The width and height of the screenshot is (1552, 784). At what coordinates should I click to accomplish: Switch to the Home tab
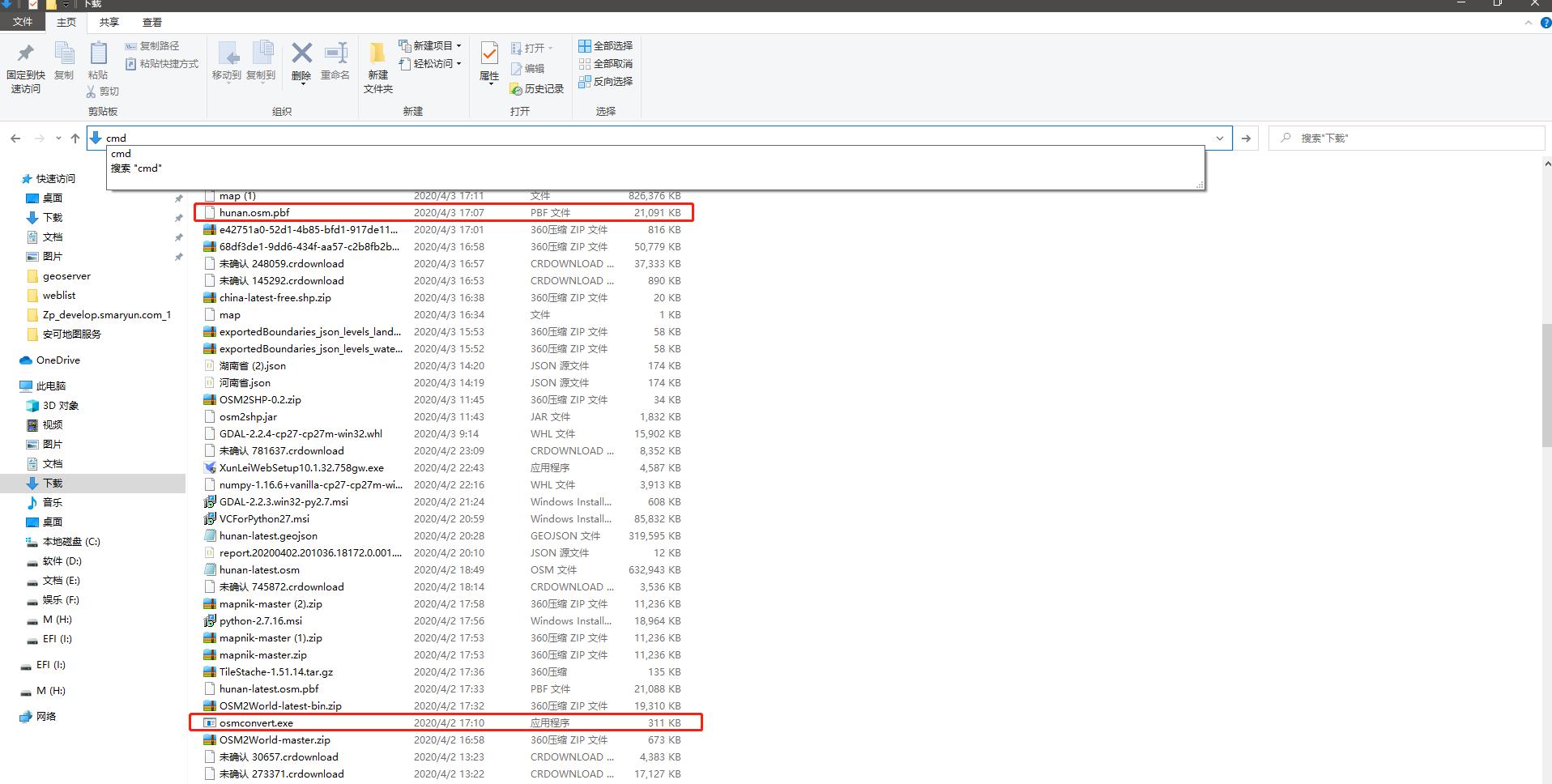point(66,22)
